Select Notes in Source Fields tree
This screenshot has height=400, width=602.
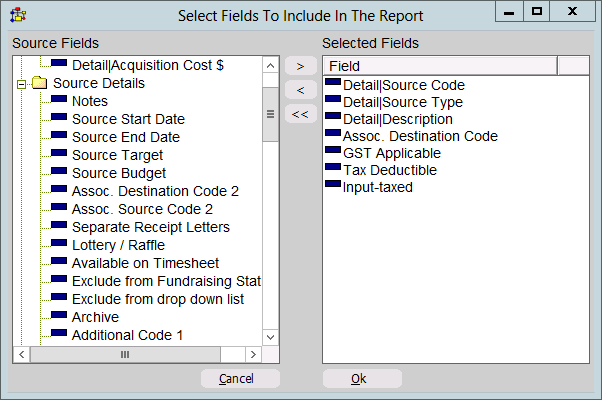(90, 101)
